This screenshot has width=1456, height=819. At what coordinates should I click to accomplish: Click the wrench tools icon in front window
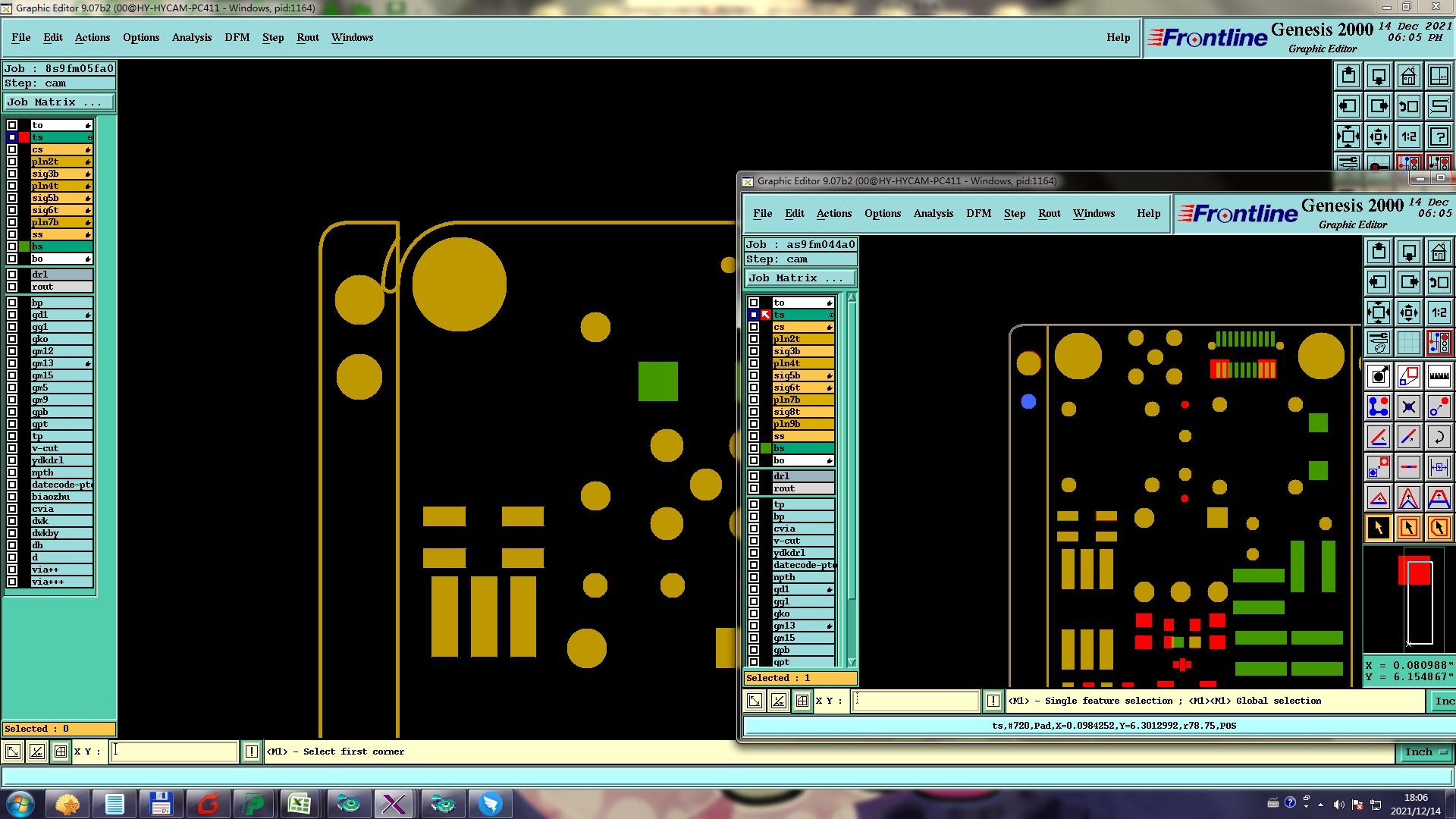tap(1379, 343)
